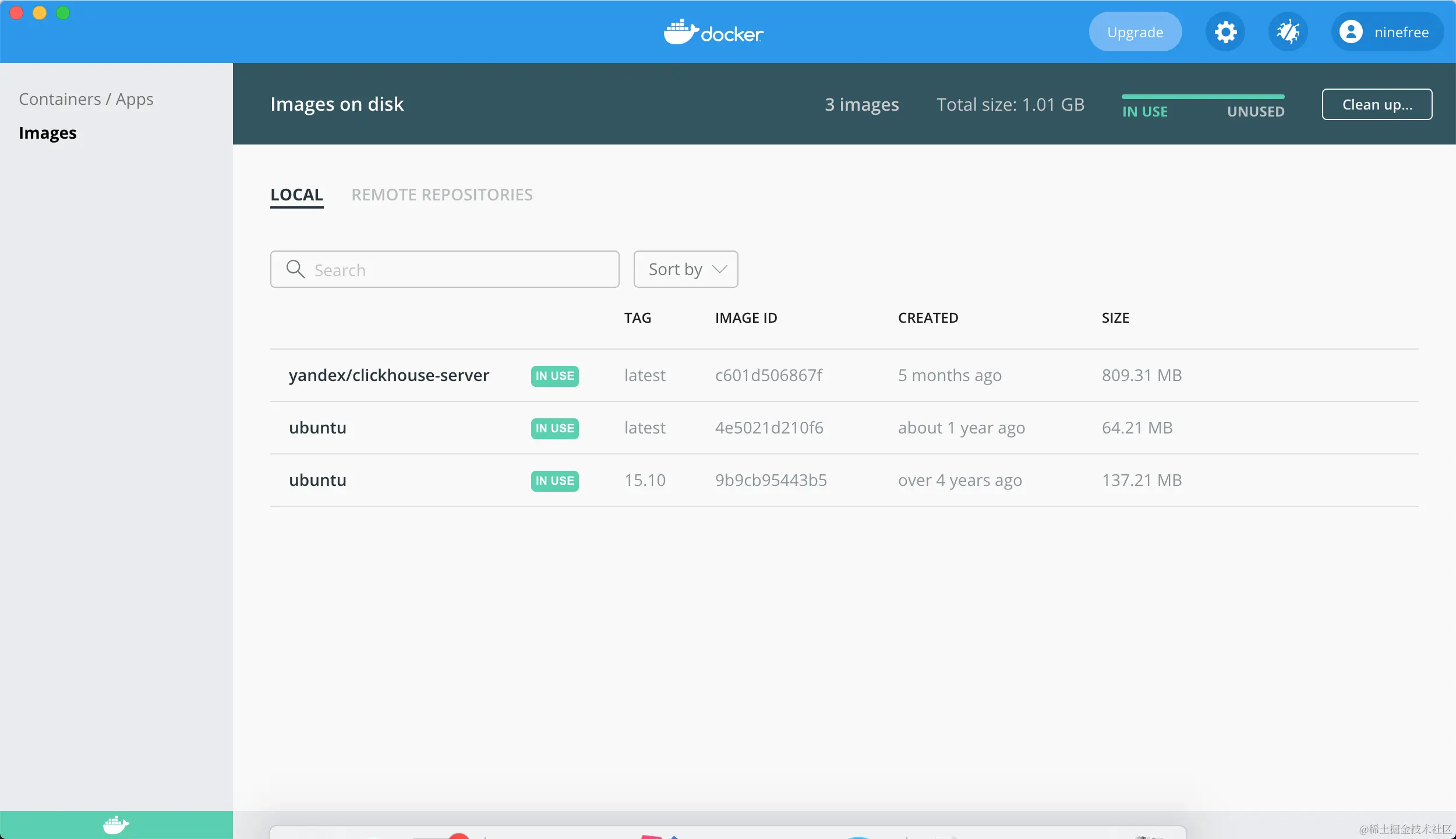Toggle the UNUSED filter in header
1456x839 pixels.
pyautogui.click(x=1256, y=112)
